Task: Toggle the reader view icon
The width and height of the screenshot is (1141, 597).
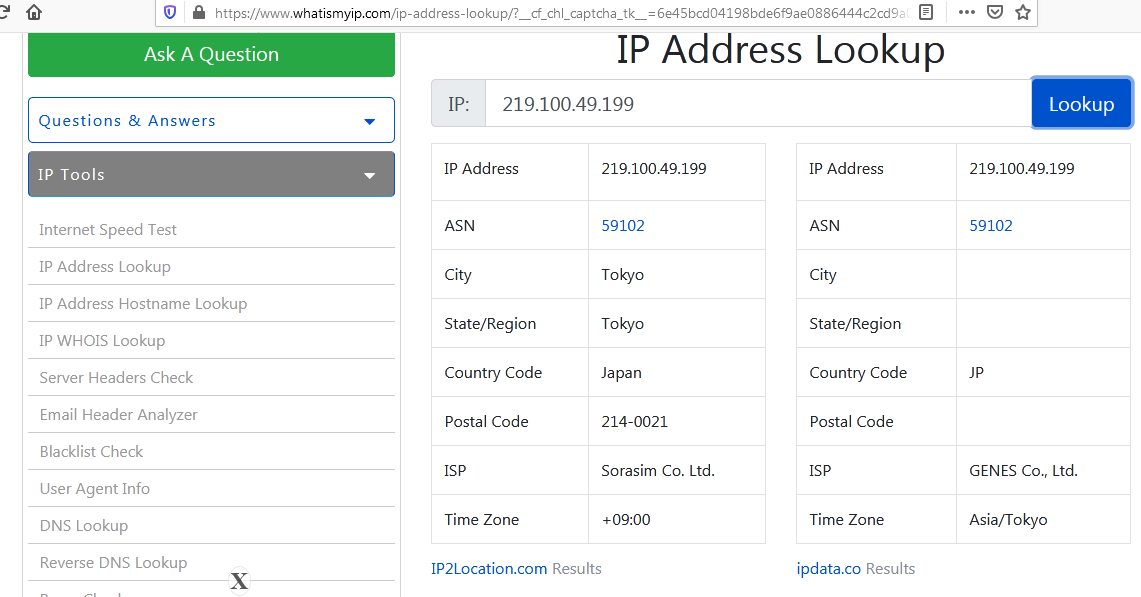Action: click(x=926, y=13)
